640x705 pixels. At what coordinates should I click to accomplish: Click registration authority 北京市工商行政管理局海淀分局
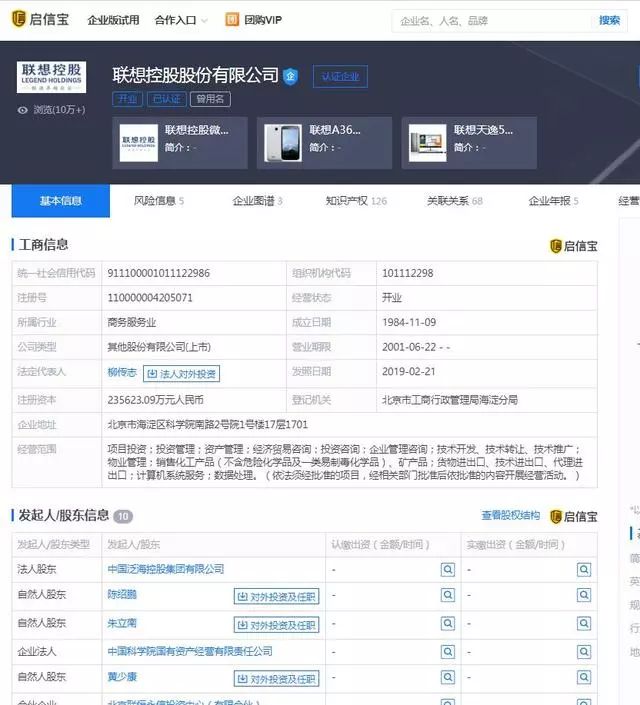coord(450,400)
